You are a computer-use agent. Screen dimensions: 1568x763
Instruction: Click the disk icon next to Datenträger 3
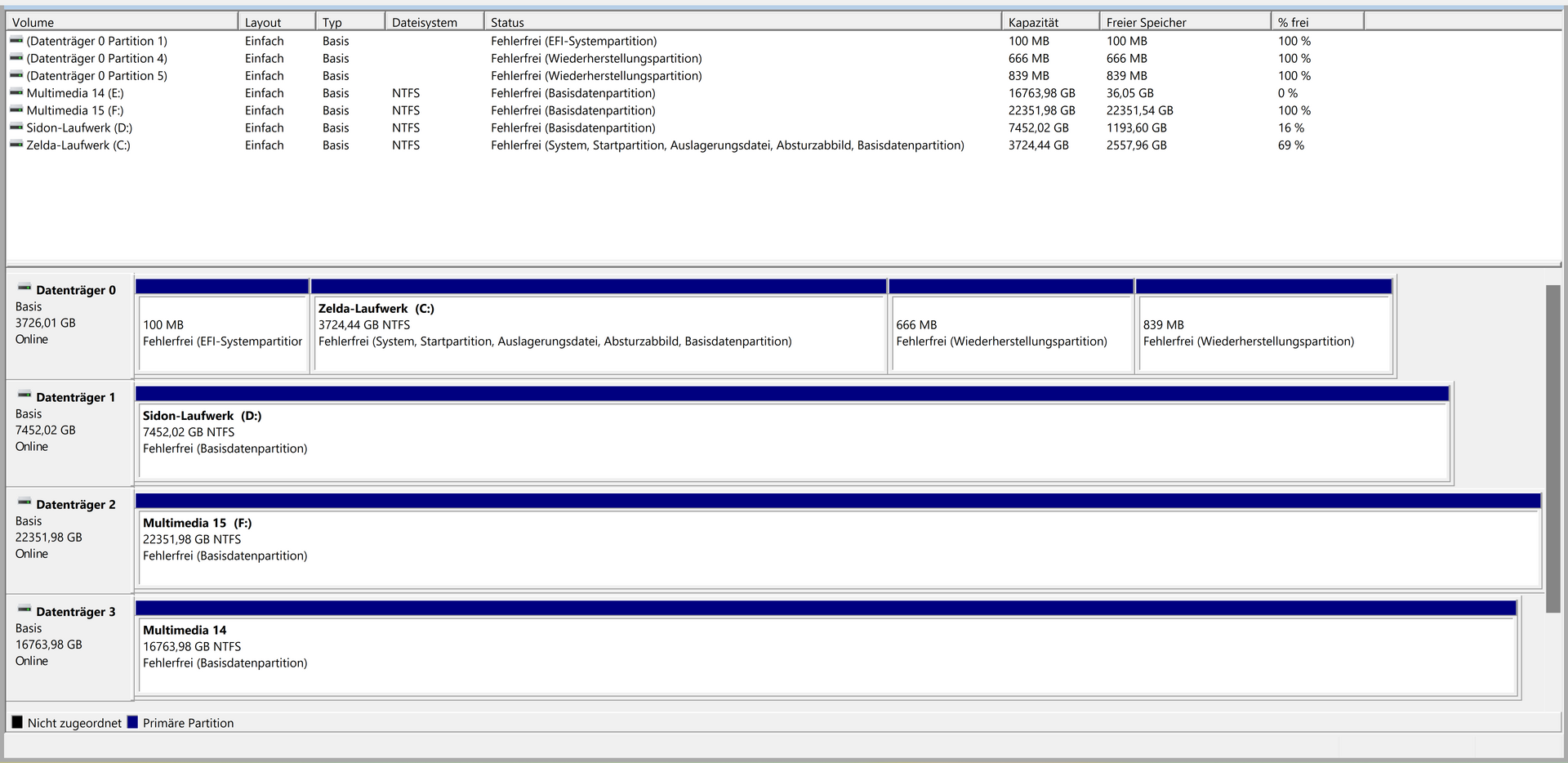coord(24,609)
